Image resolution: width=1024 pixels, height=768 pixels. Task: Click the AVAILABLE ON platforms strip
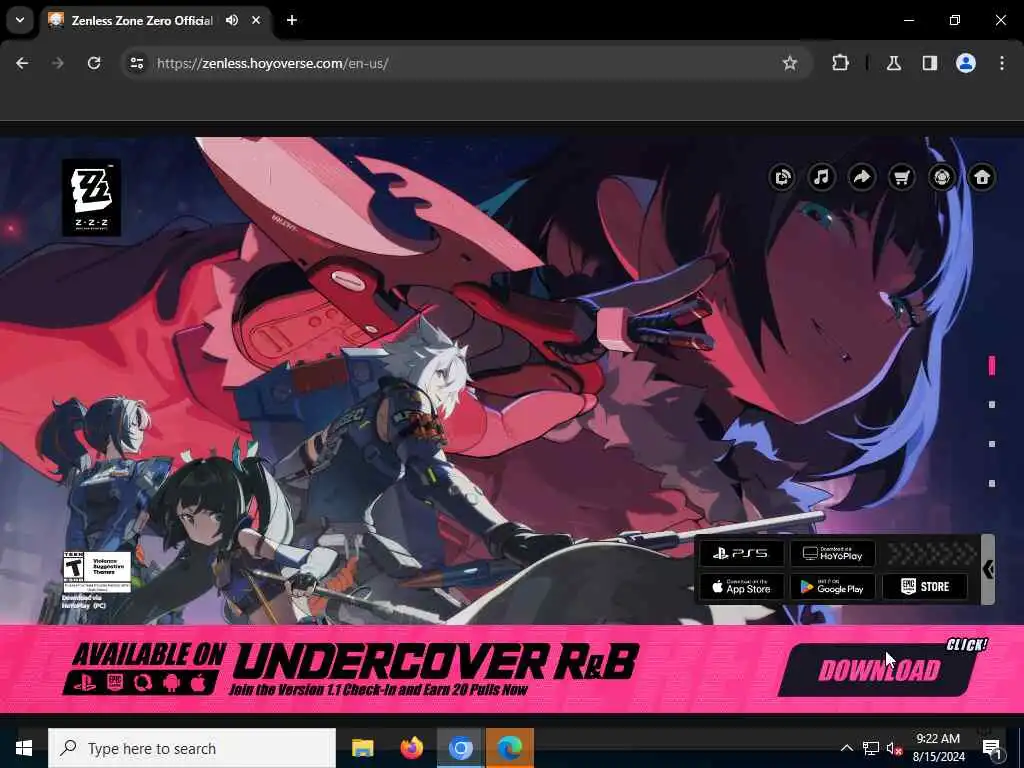click(x=144, y=667)
